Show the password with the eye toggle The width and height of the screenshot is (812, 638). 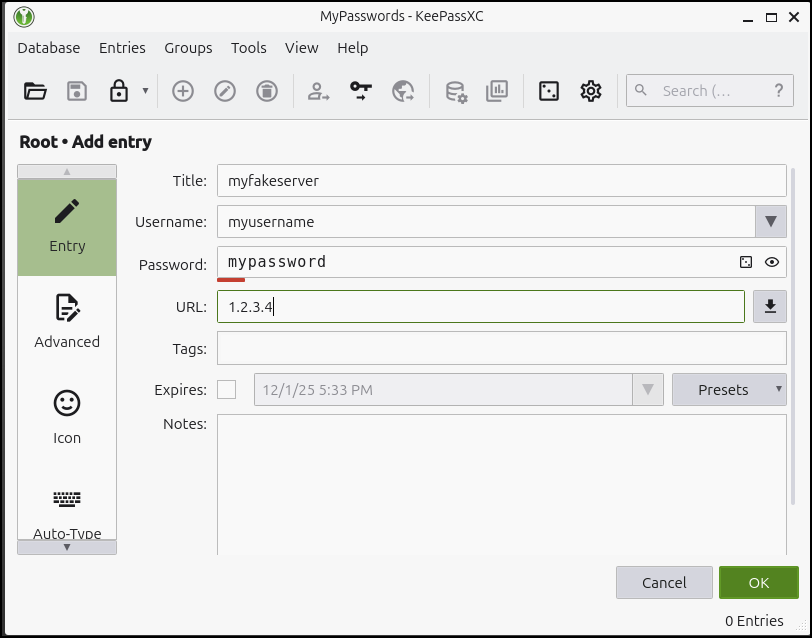click(x=770, y=262)
